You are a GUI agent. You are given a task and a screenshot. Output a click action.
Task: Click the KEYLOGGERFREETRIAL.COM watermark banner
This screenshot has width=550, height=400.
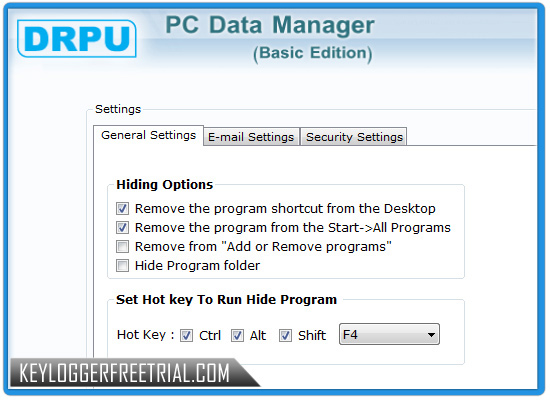point(133,373)
